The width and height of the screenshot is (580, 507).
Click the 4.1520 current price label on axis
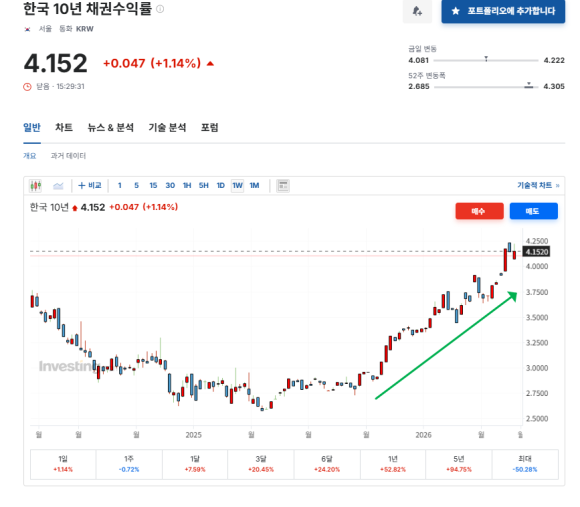click(536, 252)
